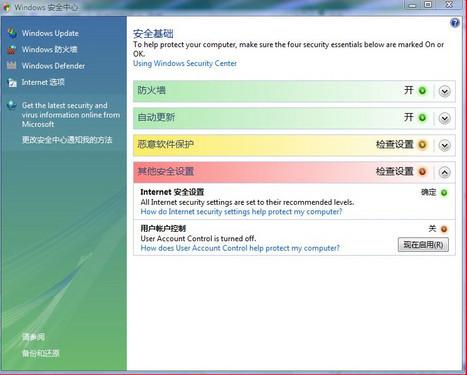Click the 请参阅 label in sidebar
This screenshot has height=375, width=467.
pos(33,337)
